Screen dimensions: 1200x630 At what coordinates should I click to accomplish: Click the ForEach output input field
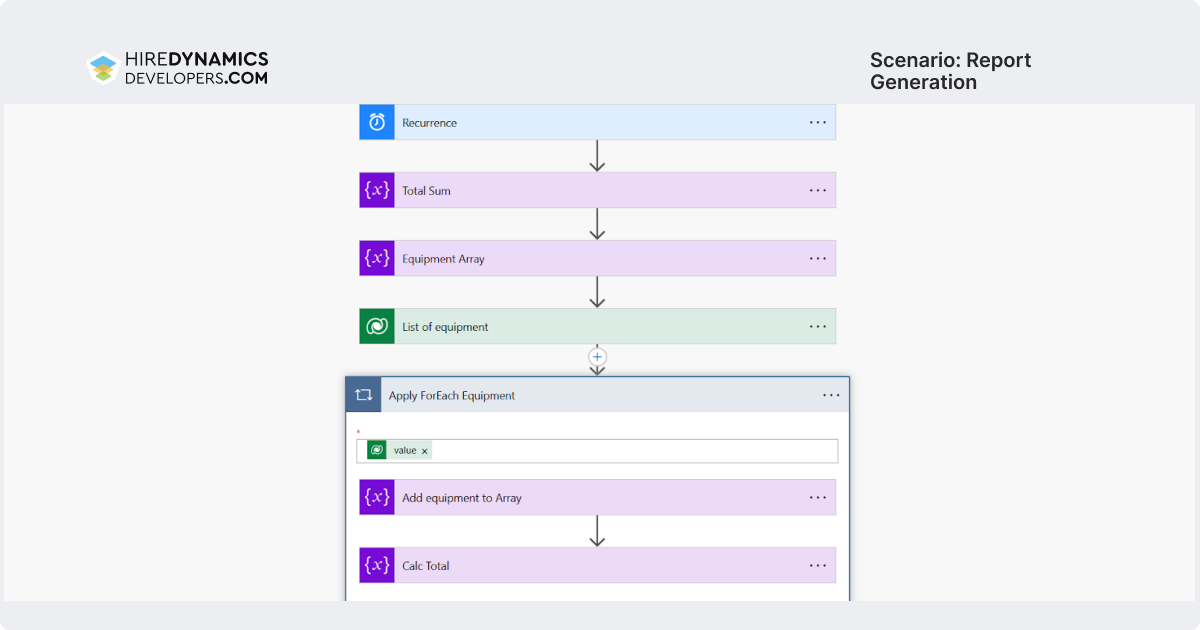click(x=597, y=450)
